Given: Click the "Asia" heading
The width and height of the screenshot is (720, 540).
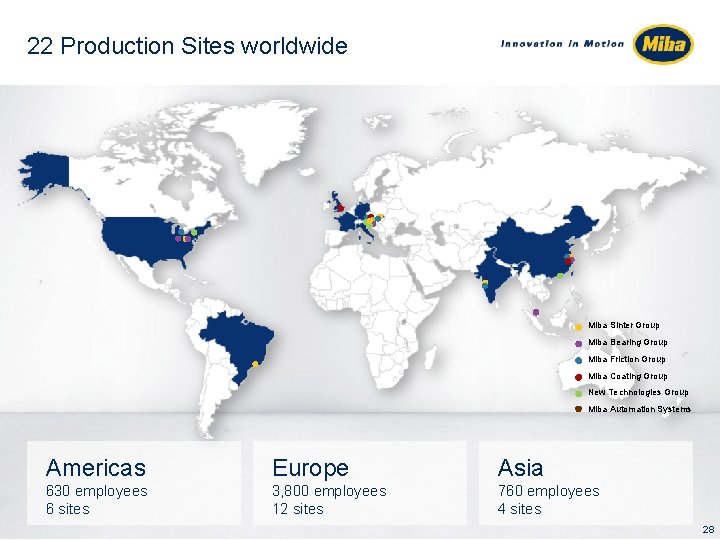Looking at the screenshot, I should coord(520,468).
